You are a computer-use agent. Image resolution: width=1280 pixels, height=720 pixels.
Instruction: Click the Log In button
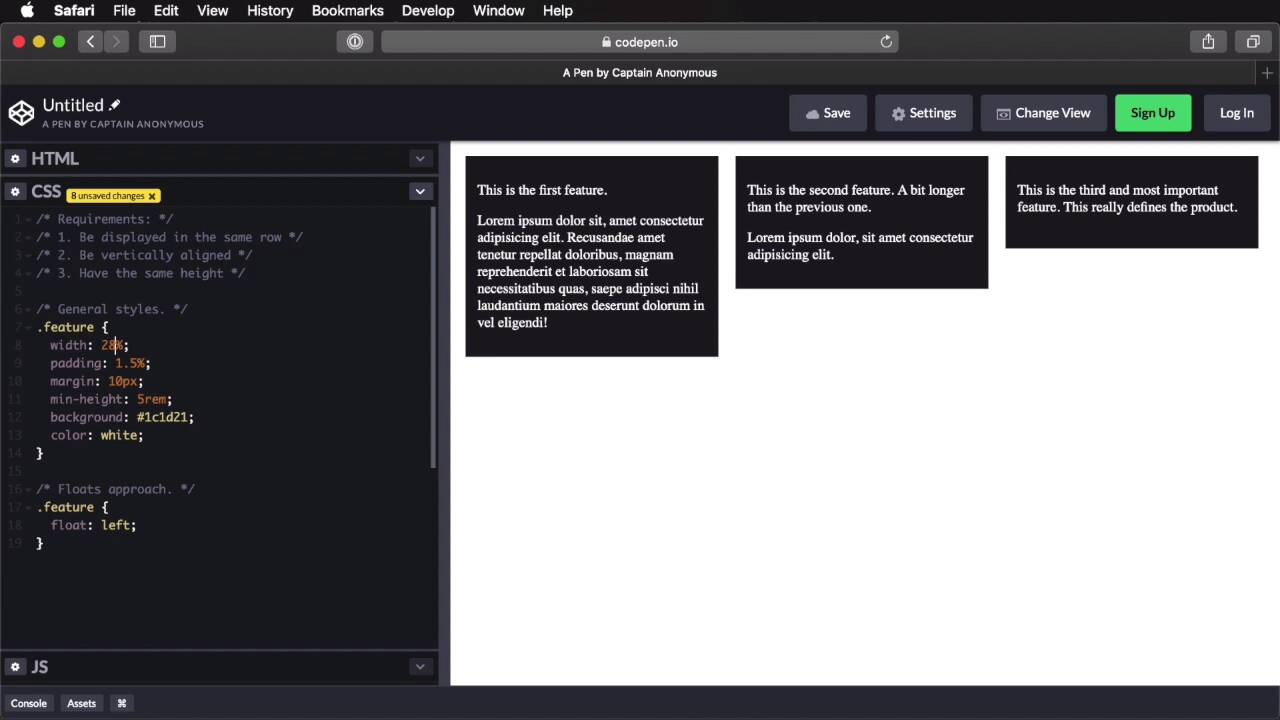pos(1236,113)
